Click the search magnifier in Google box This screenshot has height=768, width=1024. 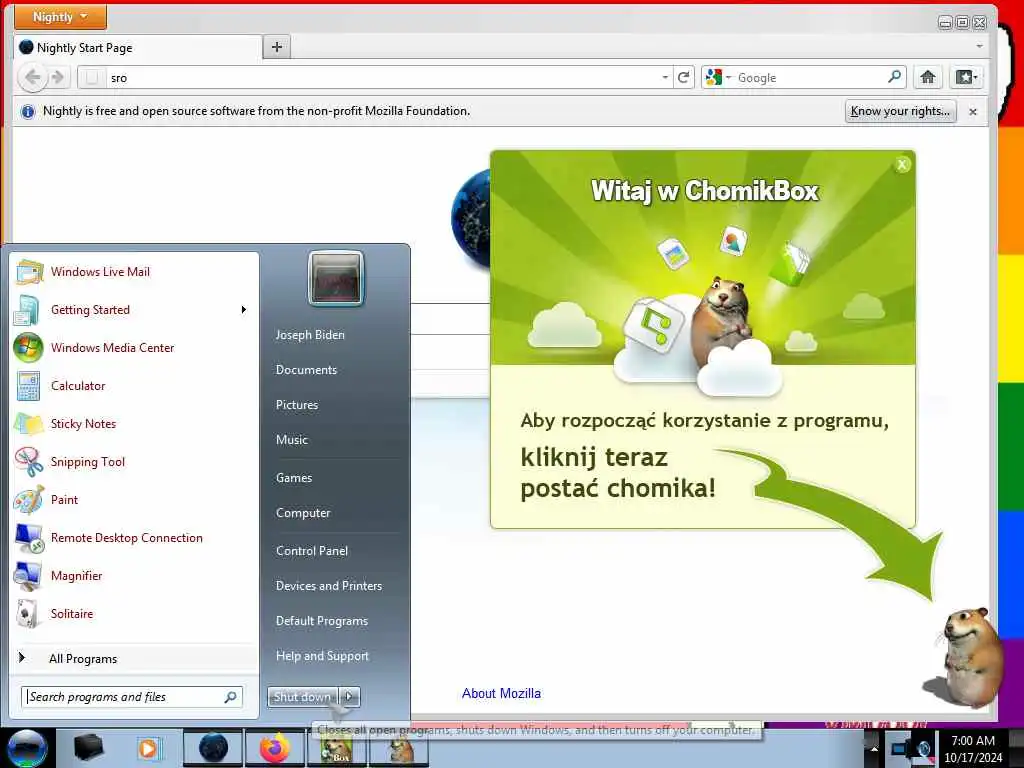coord(894,77)
